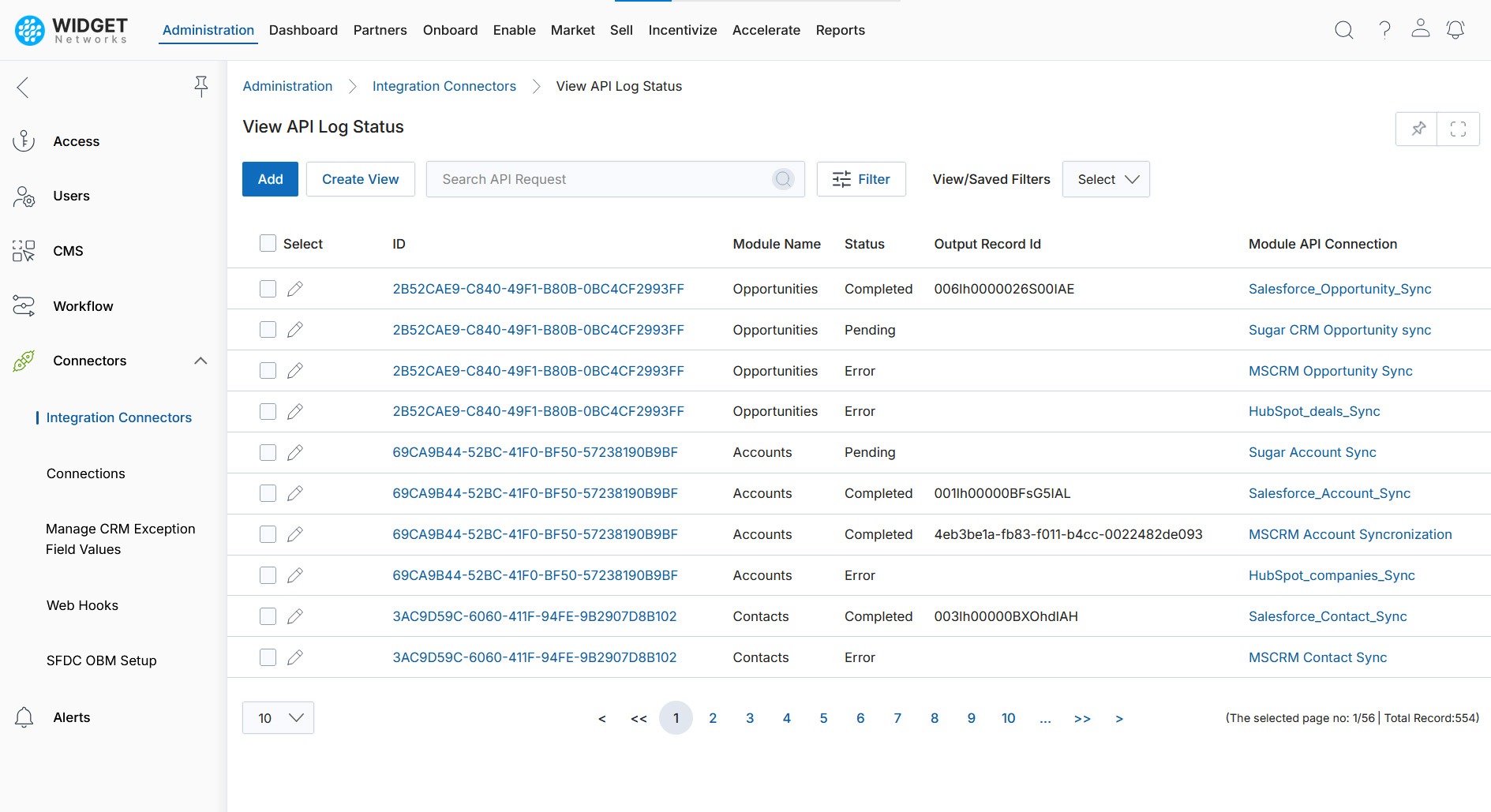Open Connections in the sidebar
Screen dimensions: 1491x812
(85, 473)
